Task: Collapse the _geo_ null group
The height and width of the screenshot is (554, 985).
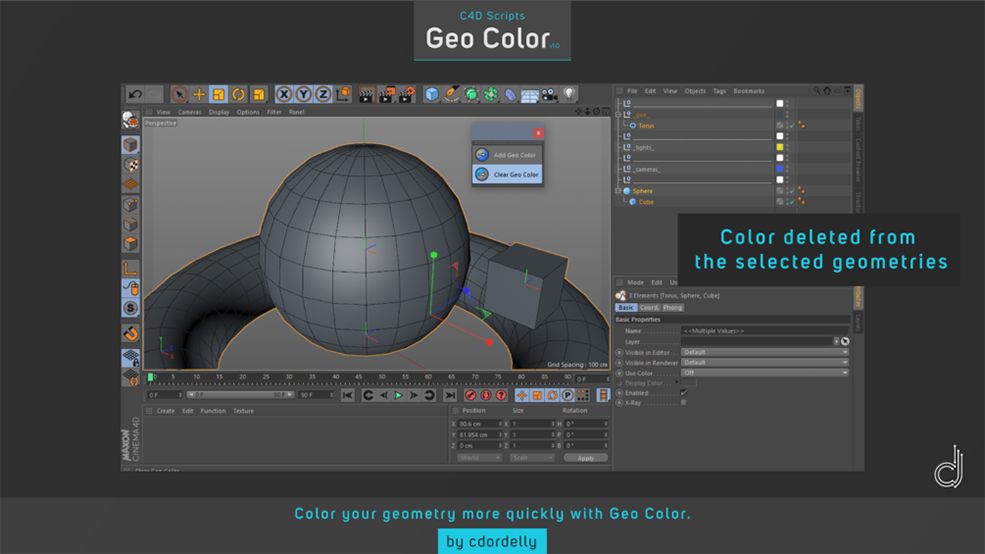Action: [618, 115]
